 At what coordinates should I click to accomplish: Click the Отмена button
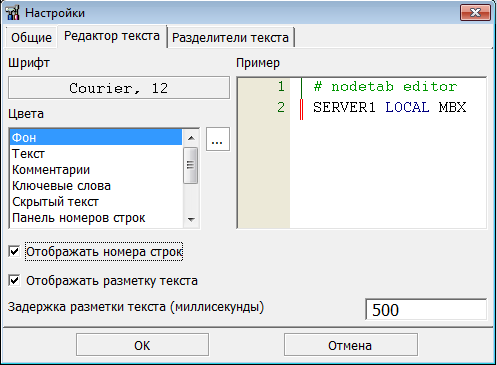[x=350, y=345]
